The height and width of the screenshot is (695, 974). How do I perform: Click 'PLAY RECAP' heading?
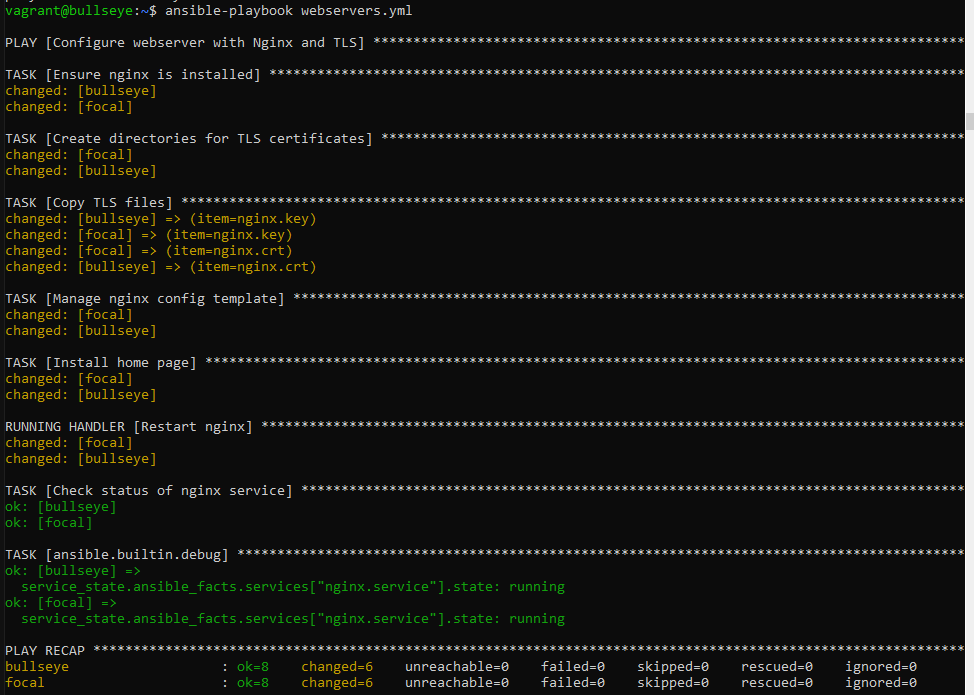coord(45,651)
